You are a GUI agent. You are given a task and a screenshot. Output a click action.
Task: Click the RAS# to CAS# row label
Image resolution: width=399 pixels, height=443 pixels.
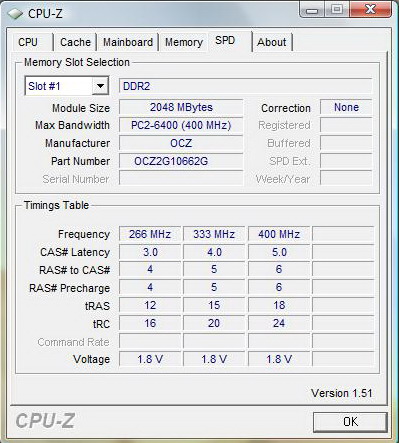(x=74, y=270)
